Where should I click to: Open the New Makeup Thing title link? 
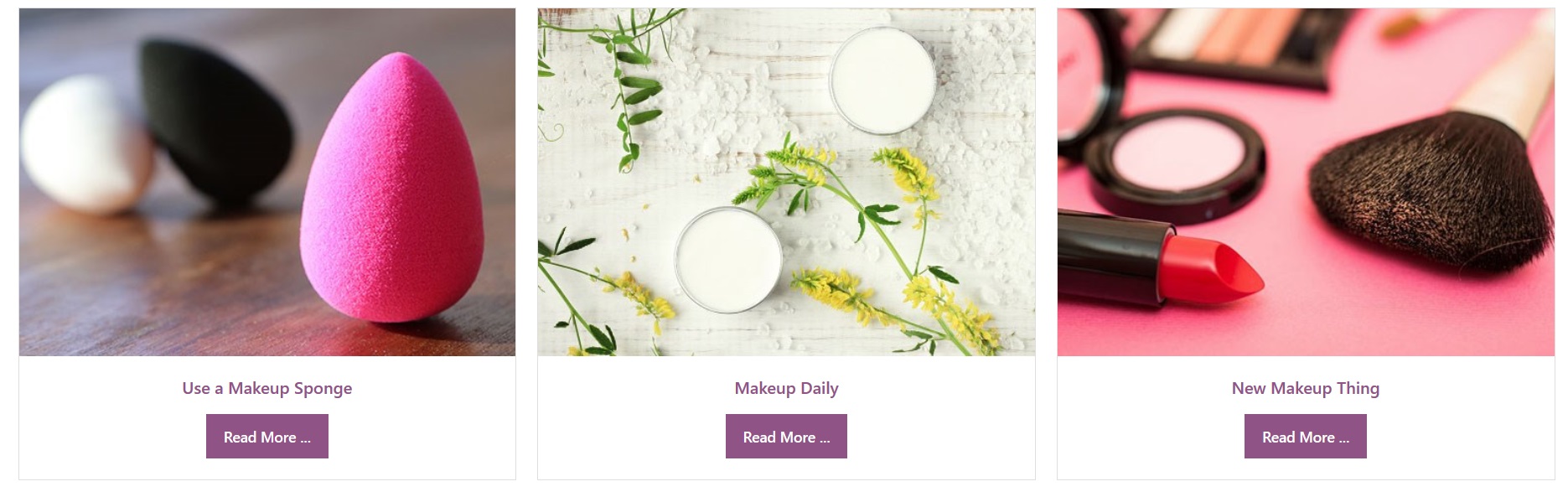[1305, 388]
